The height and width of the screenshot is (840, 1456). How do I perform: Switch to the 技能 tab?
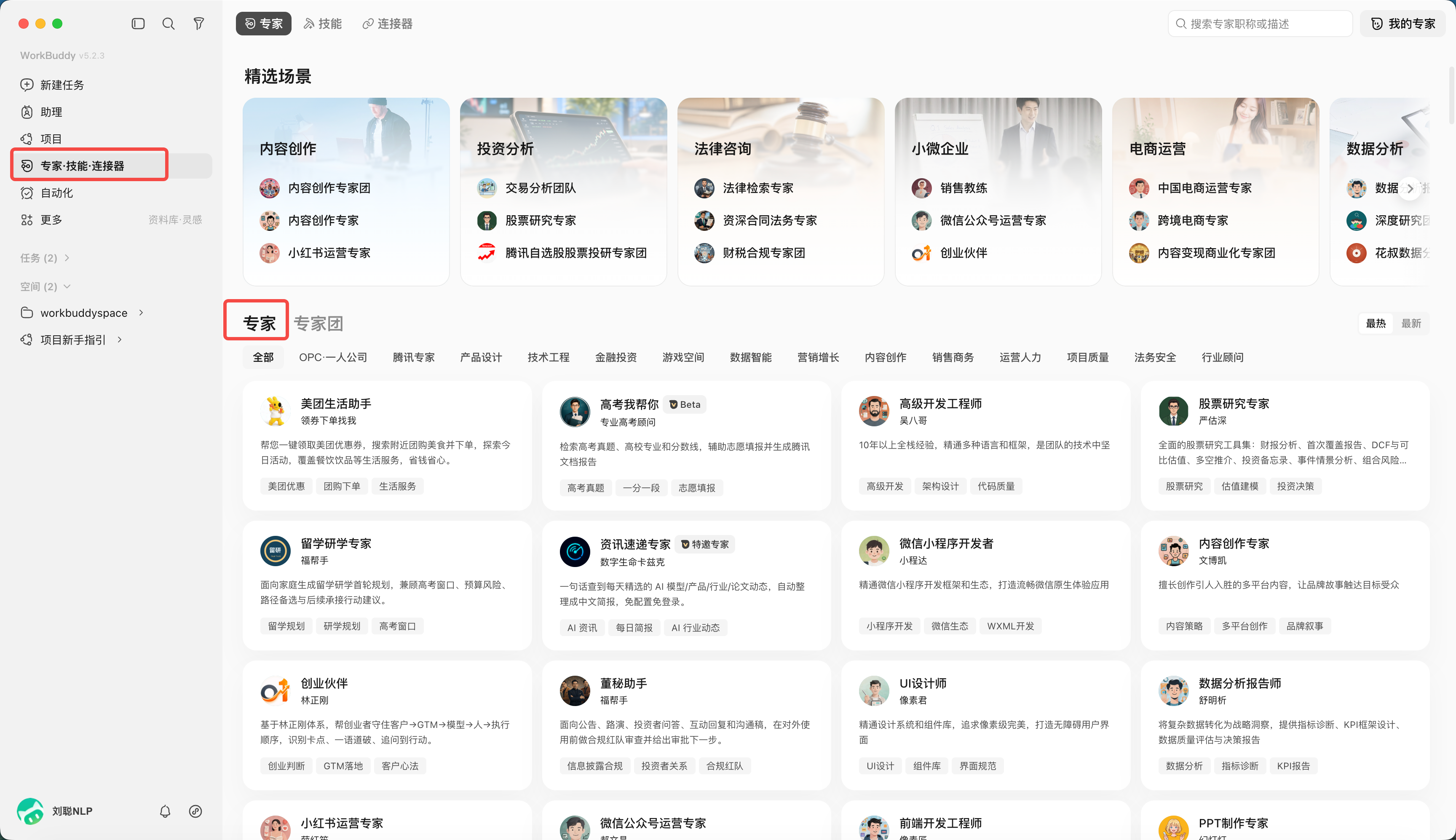tap(322, 24)
